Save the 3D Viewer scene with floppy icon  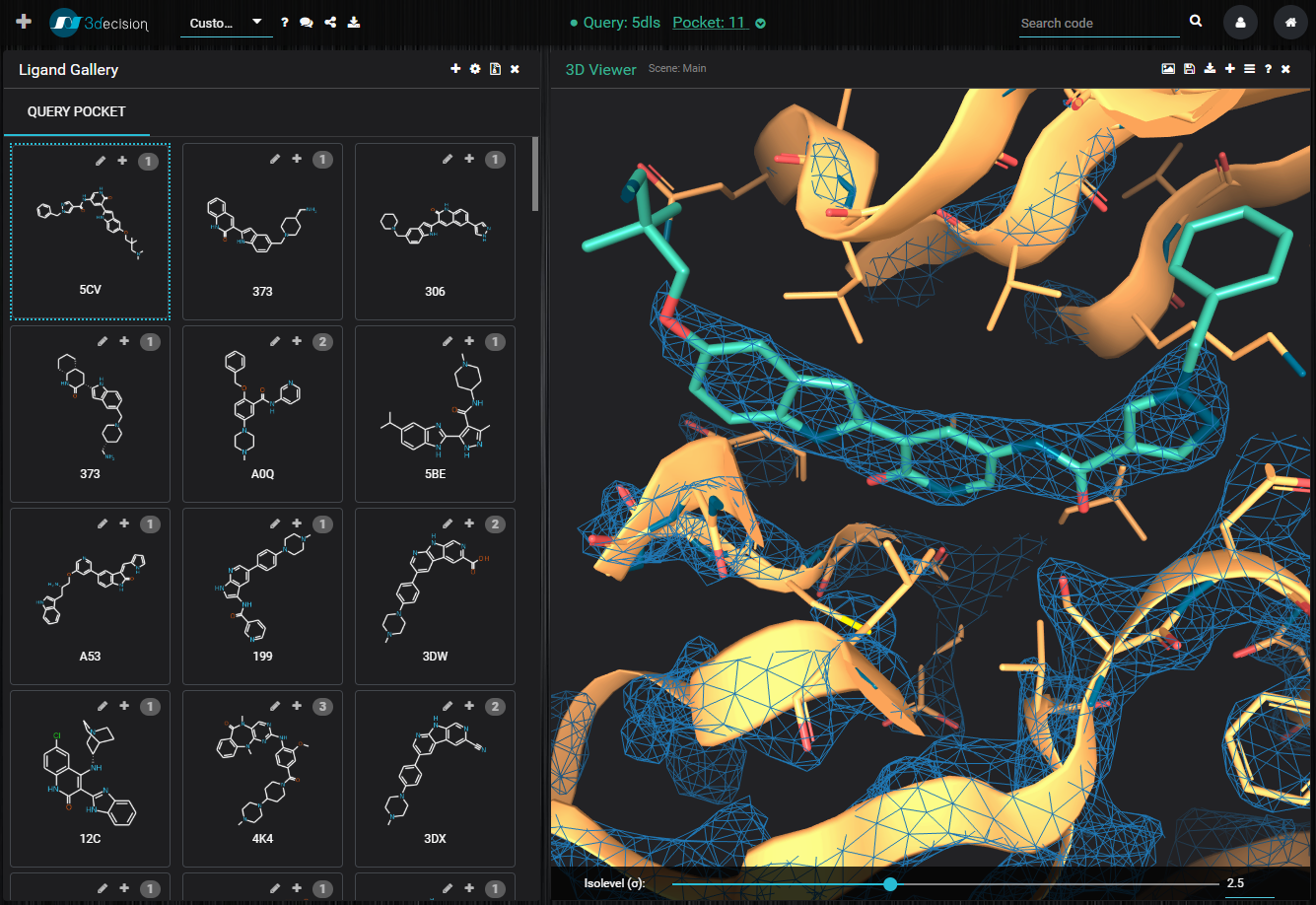(x=1190, y=69)
